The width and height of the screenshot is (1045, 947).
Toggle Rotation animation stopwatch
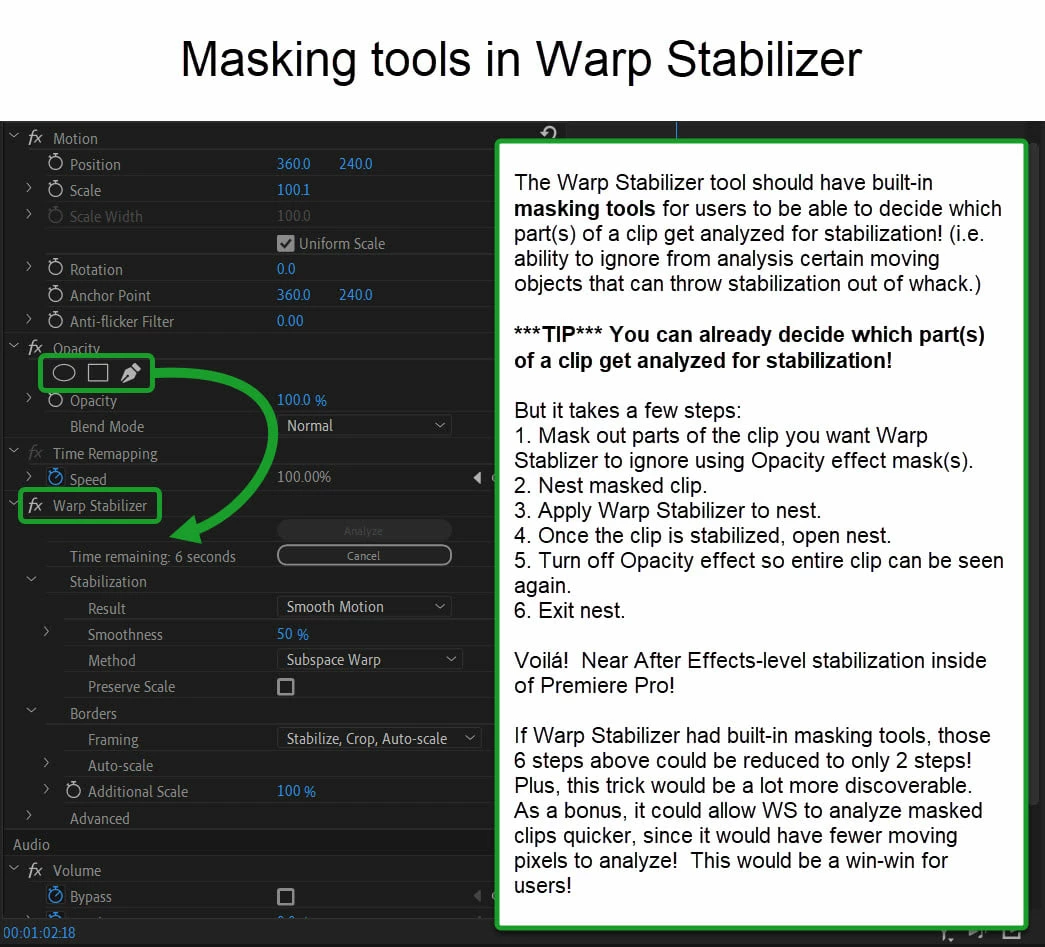55,268
